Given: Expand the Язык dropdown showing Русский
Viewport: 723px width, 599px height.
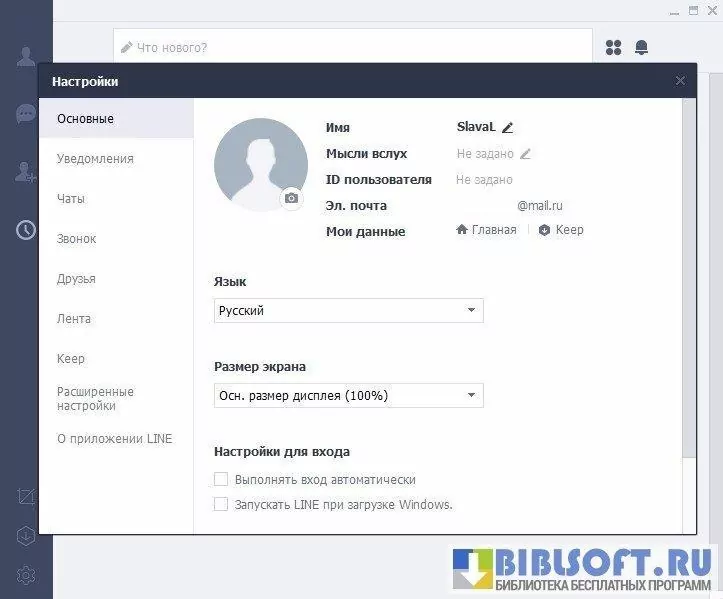Looking at the screenshot, I should click(x=349, y=311).
